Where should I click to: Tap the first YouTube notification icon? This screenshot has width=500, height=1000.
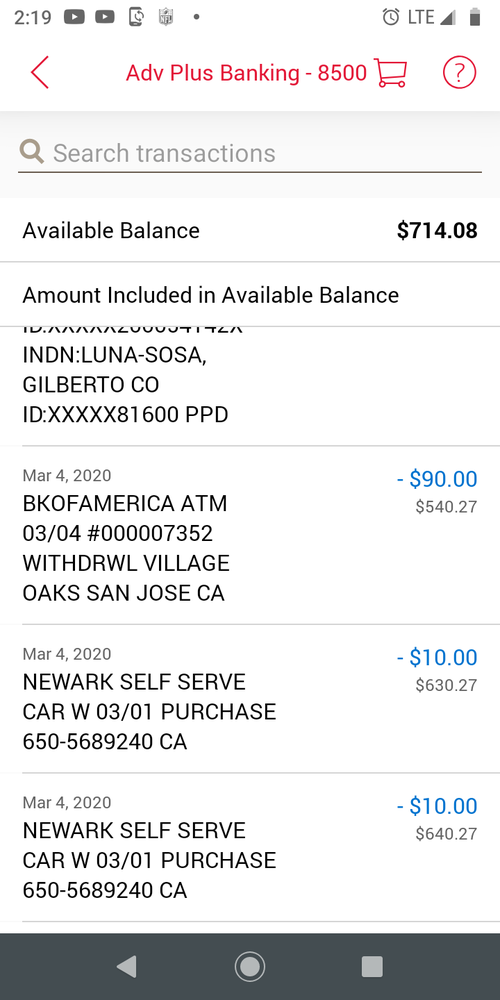(75, 17)
